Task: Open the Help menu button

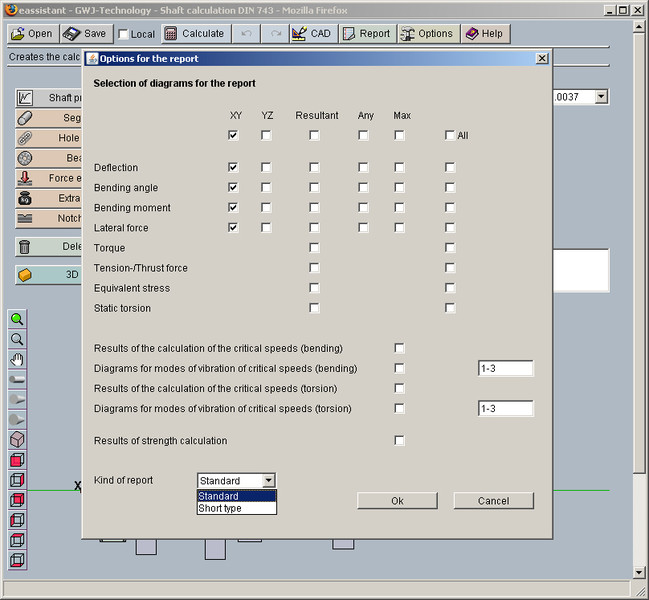Action: tap(483, 33)
